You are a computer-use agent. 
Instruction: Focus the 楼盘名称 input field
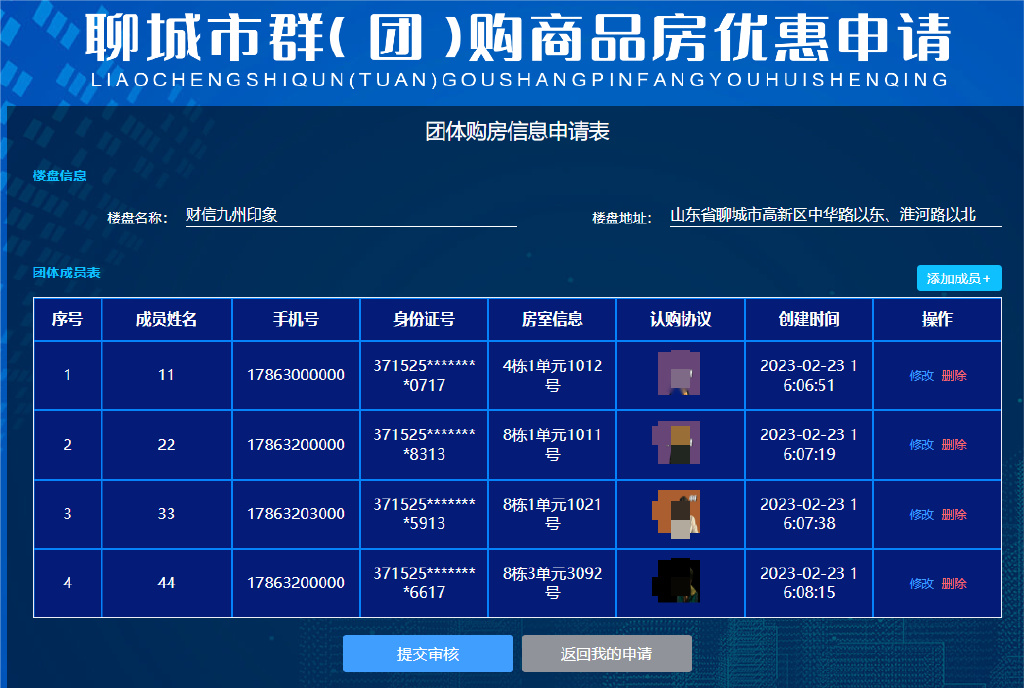pos(350,215)
